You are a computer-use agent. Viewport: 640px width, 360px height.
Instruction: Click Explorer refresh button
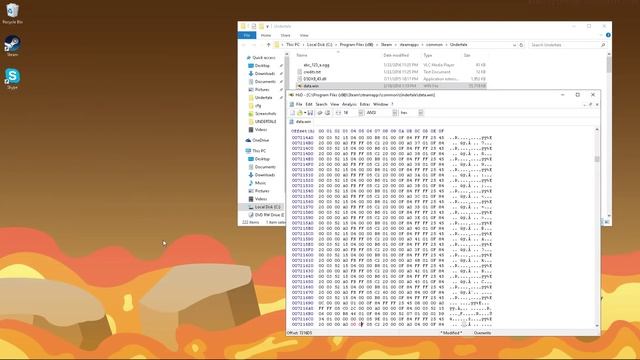tap(521, 45)
